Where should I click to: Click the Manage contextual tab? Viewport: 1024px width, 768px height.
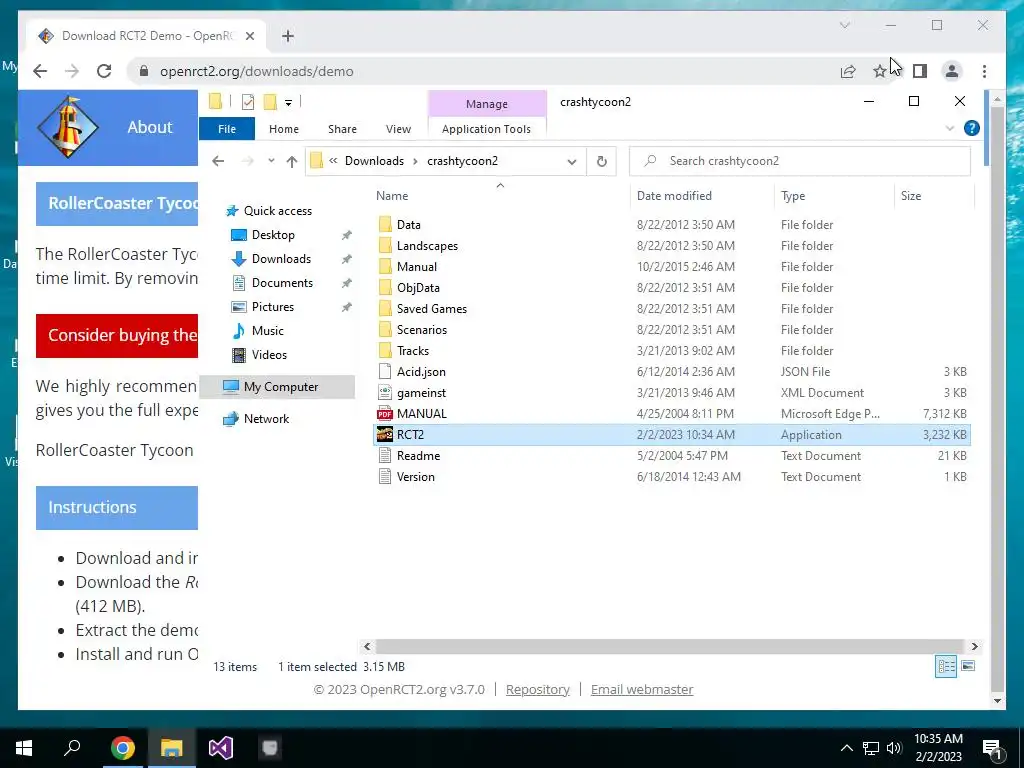[x=487, y=104]
